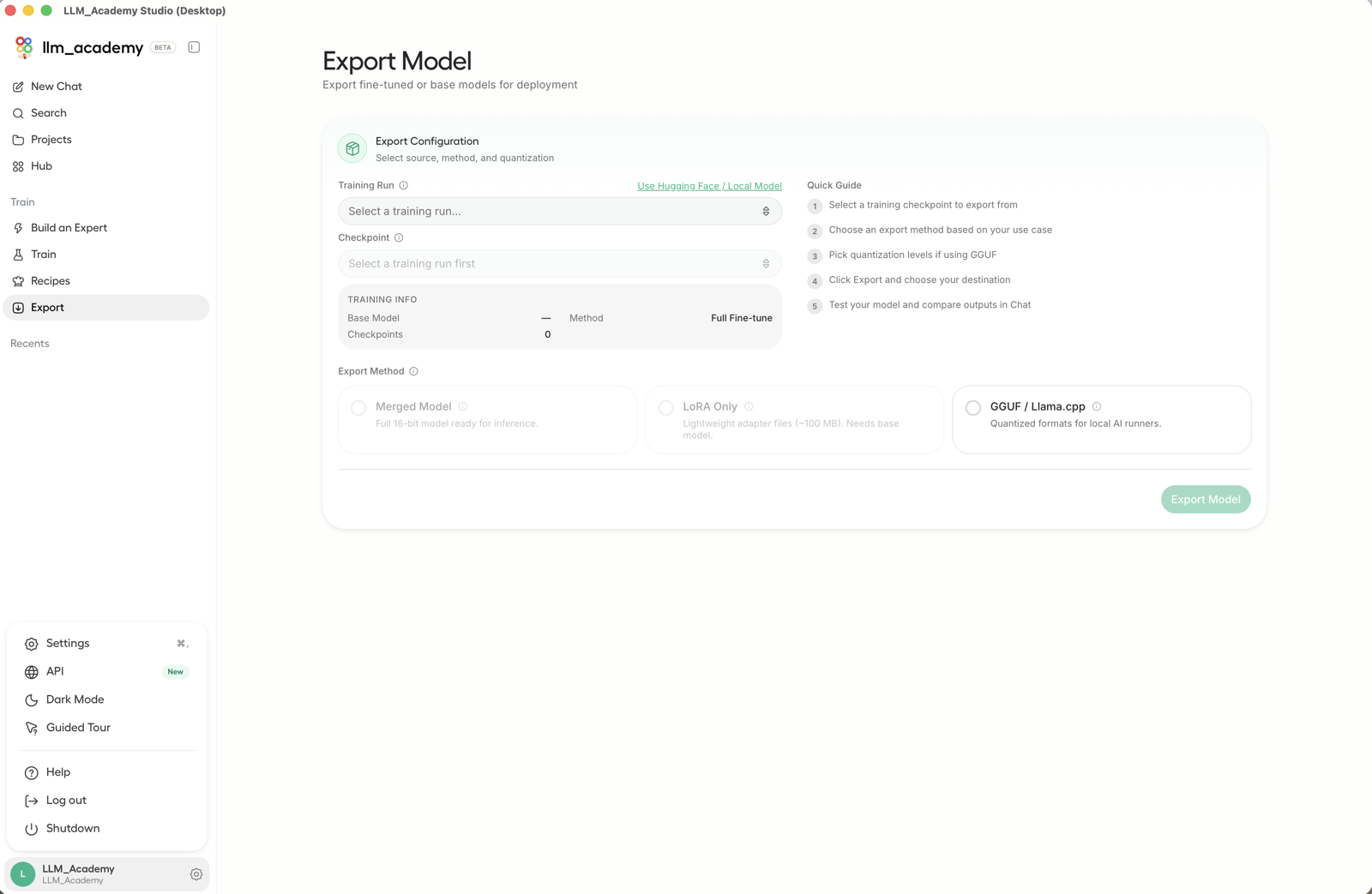Screen dimensions: 1372x894
Task: Click the API globe icon
Action: pos(32,672)
